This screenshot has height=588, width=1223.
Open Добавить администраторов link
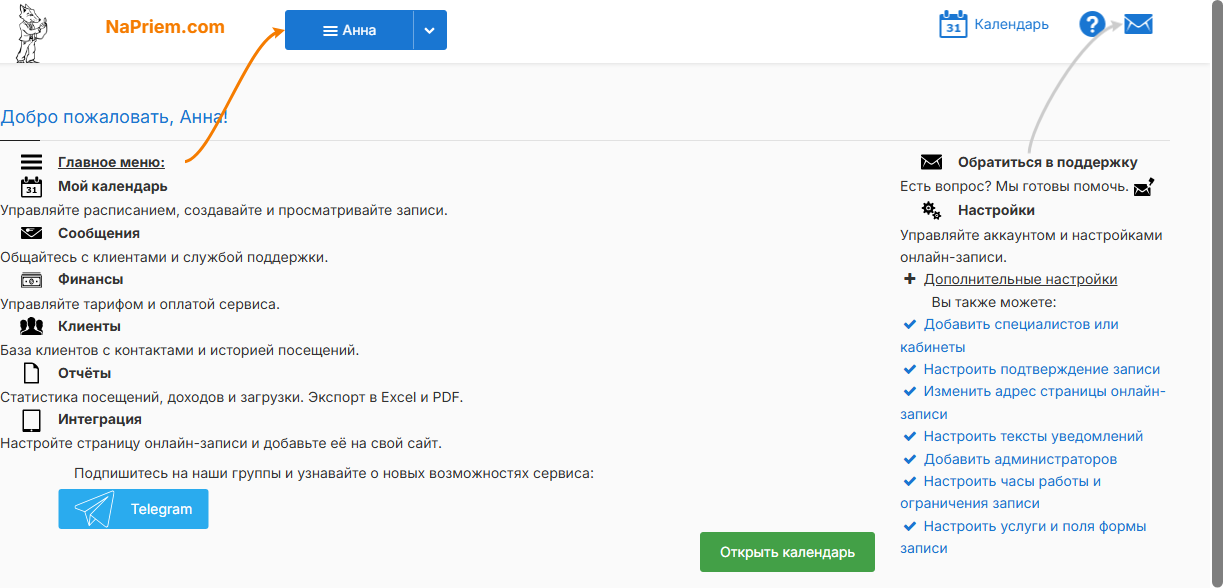coord(1020,459)
